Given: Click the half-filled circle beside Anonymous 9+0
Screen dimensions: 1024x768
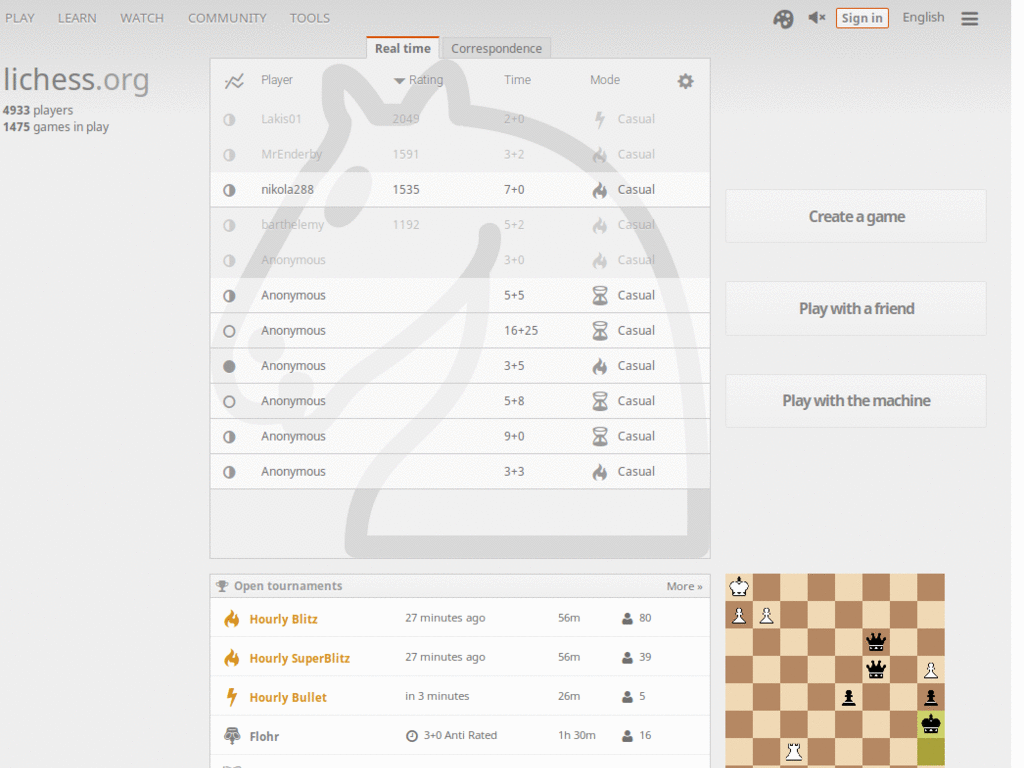Looking at the screenshot, I should [x=229, y=436].
